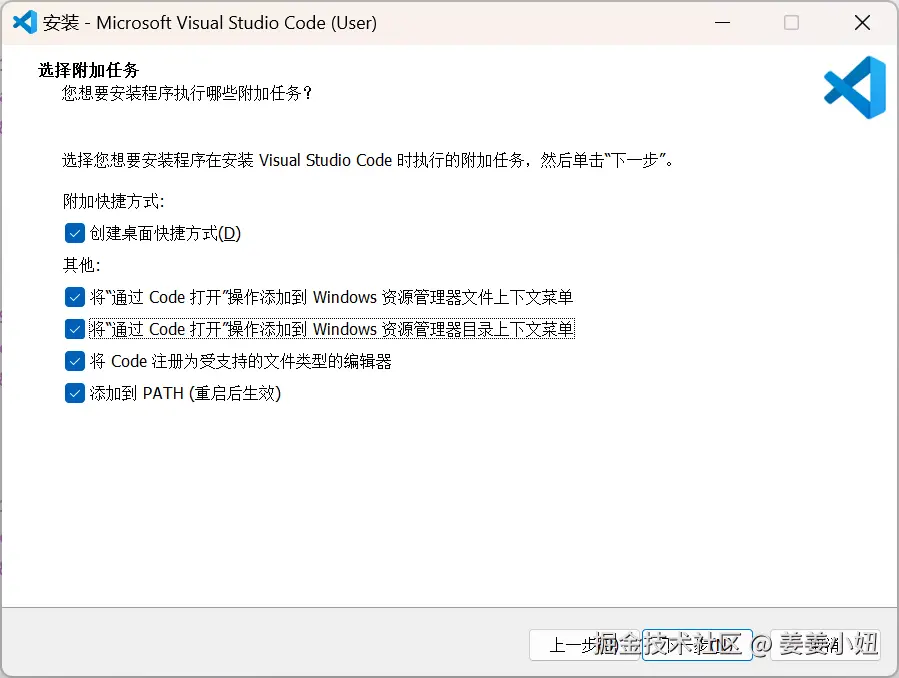
Task: Uncheck 创建桌面快捷方式(D) desktop shortcut checkbox
Action: [75, 233]
